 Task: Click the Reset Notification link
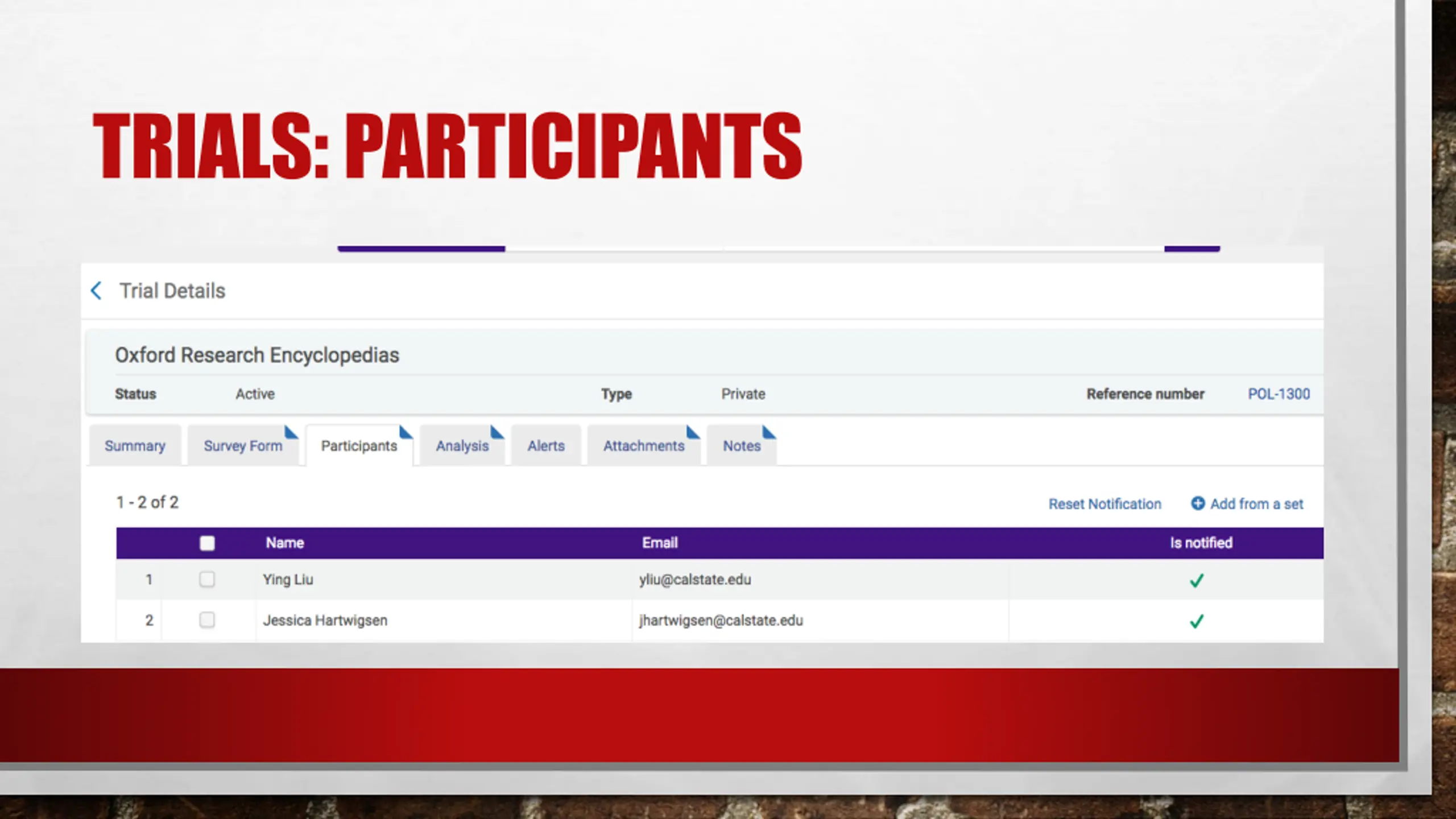(x=1105, y=504)
